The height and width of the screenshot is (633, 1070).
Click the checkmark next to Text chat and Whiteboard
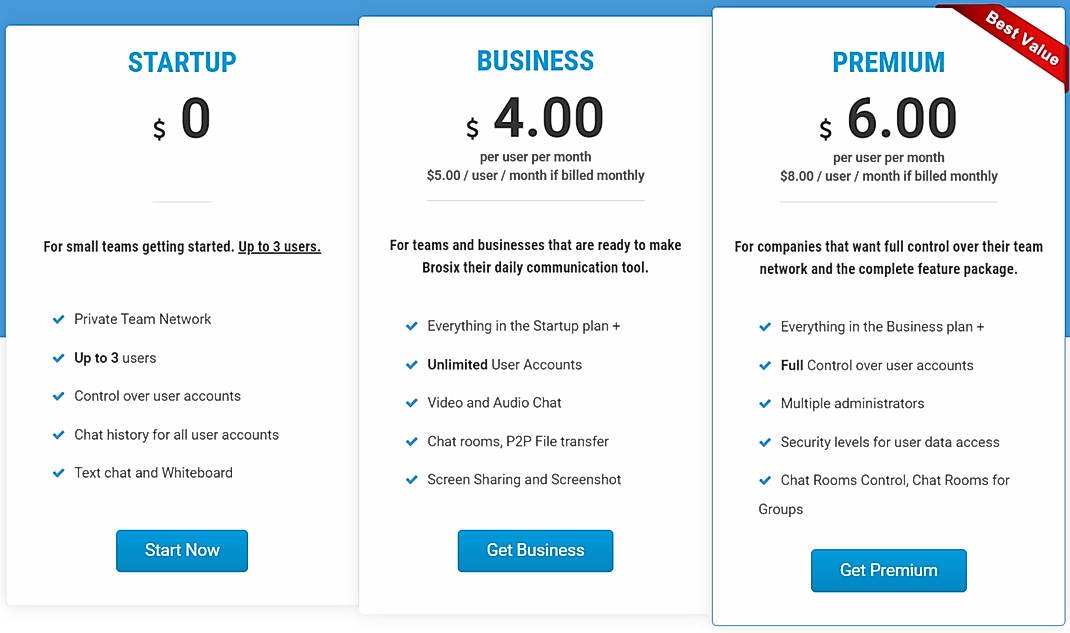pos(58,472)
